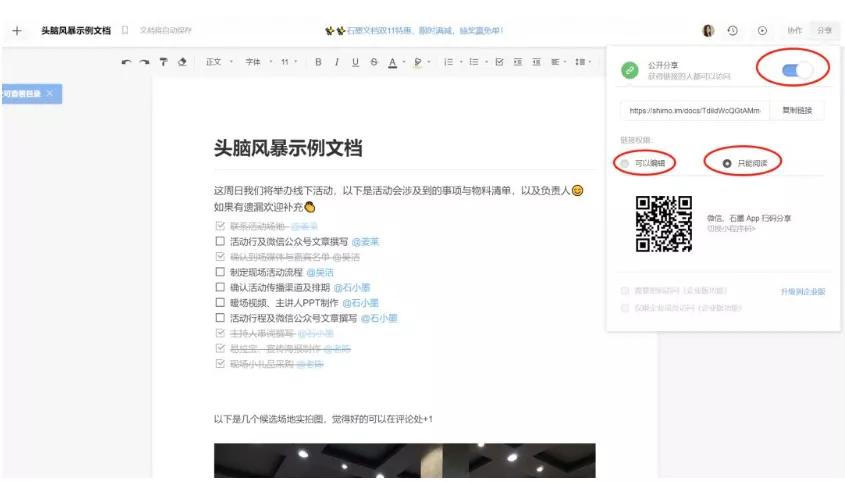Expand the bulleted list style arrow

pos(487,62)
